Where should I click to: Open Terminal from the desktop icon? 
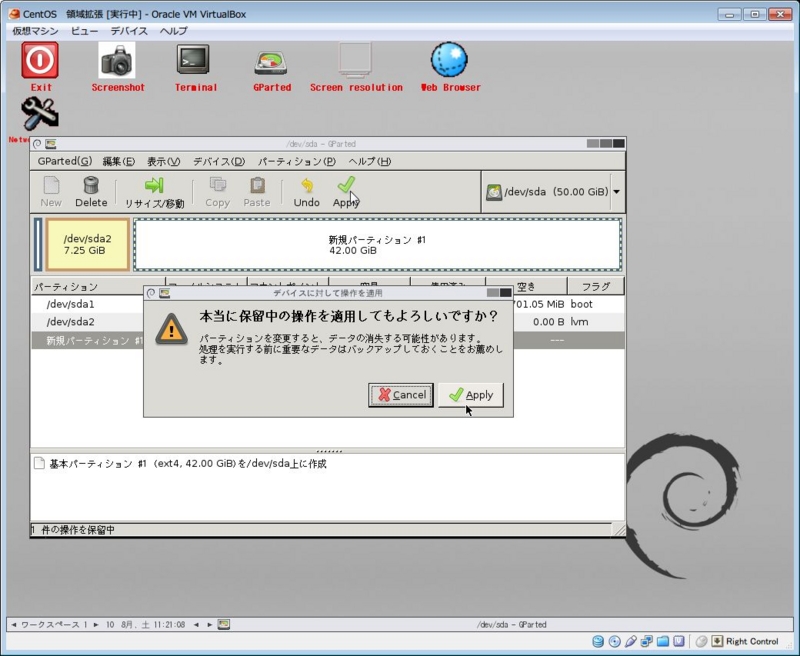click(x=194, y=62)
